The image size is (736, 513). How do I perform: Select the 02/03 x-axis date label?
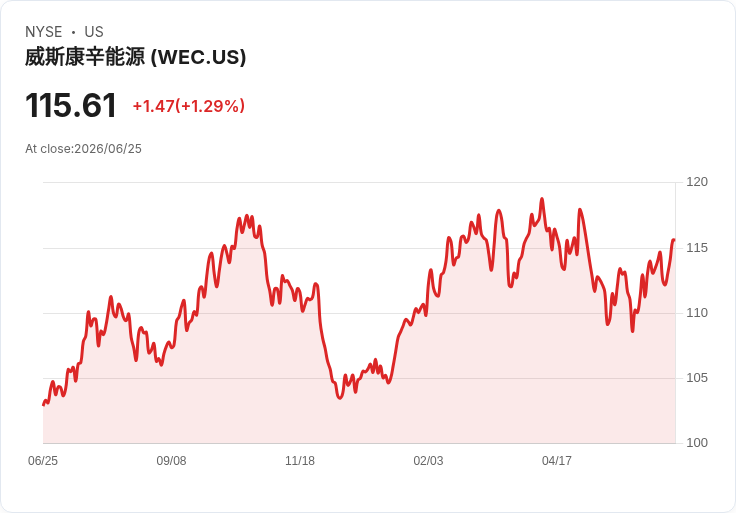(428, 461)
